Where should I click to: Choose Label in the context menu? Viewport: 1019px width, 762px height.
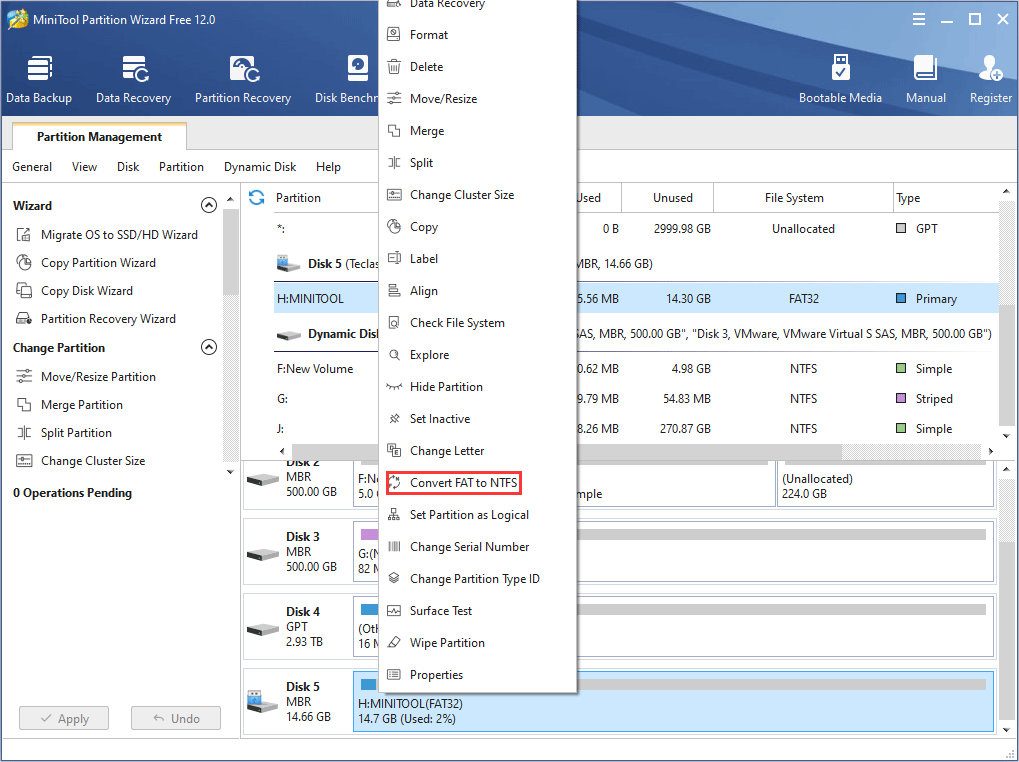pos(478,259)
